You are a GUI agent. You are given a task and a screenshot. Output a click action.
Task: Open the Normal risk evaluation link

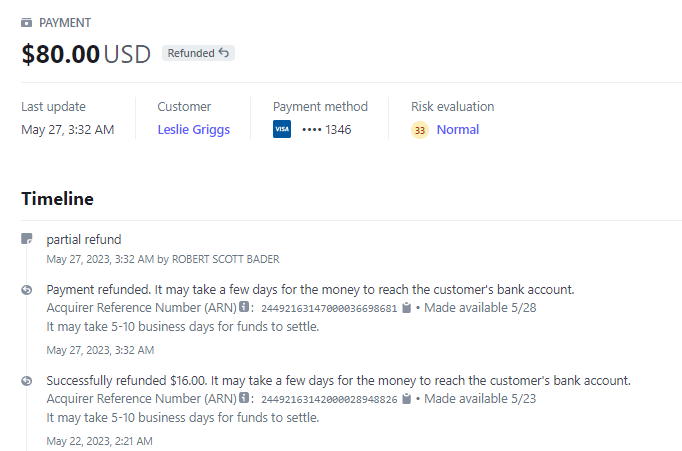[x=457, y=129]
